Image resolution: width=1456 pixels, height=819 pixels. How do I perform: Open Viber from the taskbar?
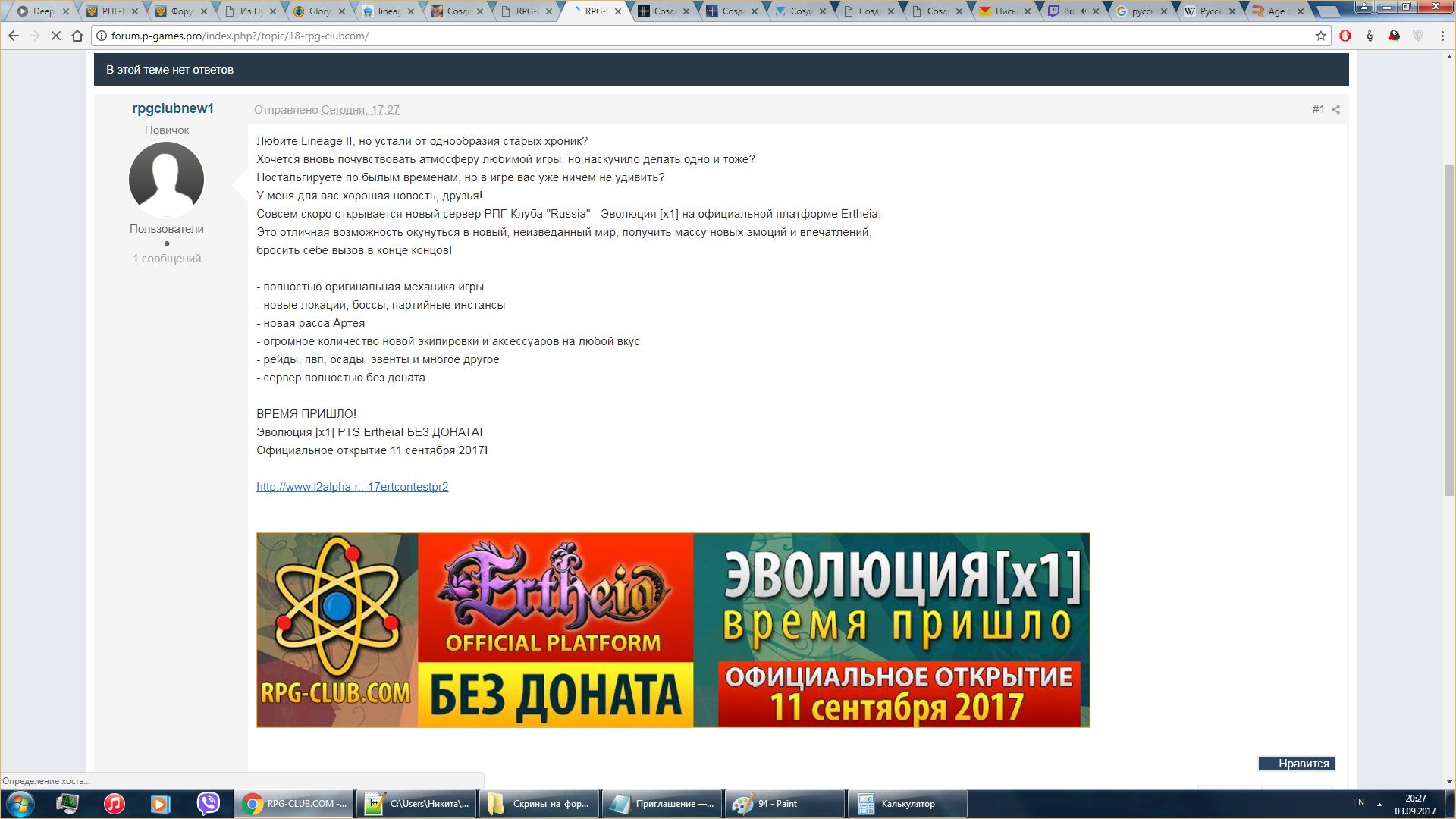pyautogui.click(x=208, y=804)
